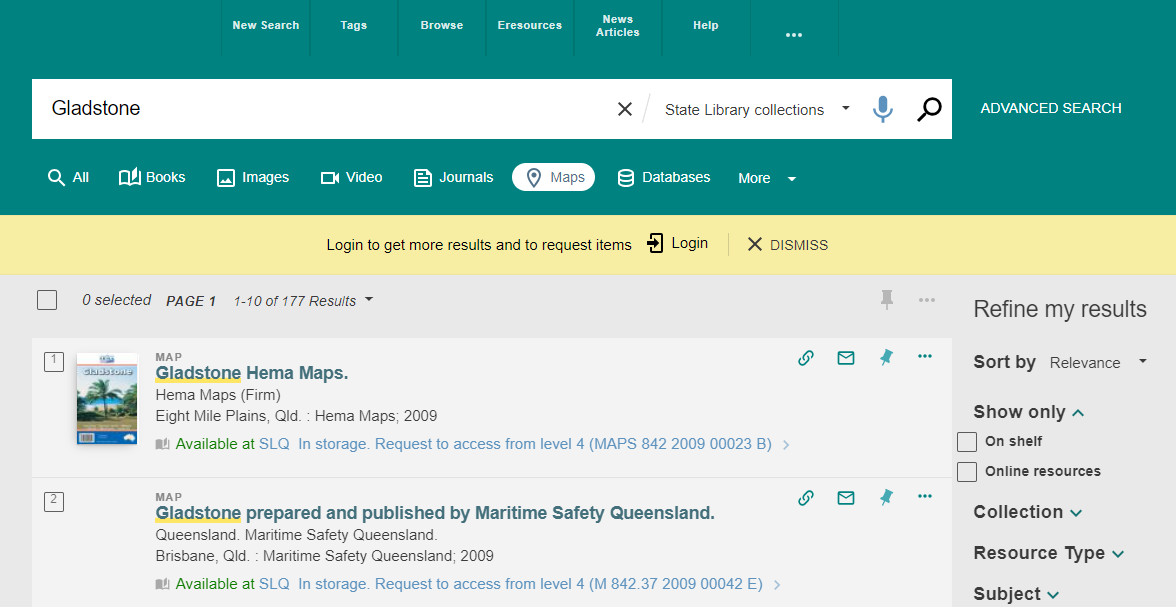This screenshot has width=1176, height=607.
Task: Expand the Subject filter section
Action: [x=1016, y=593]
